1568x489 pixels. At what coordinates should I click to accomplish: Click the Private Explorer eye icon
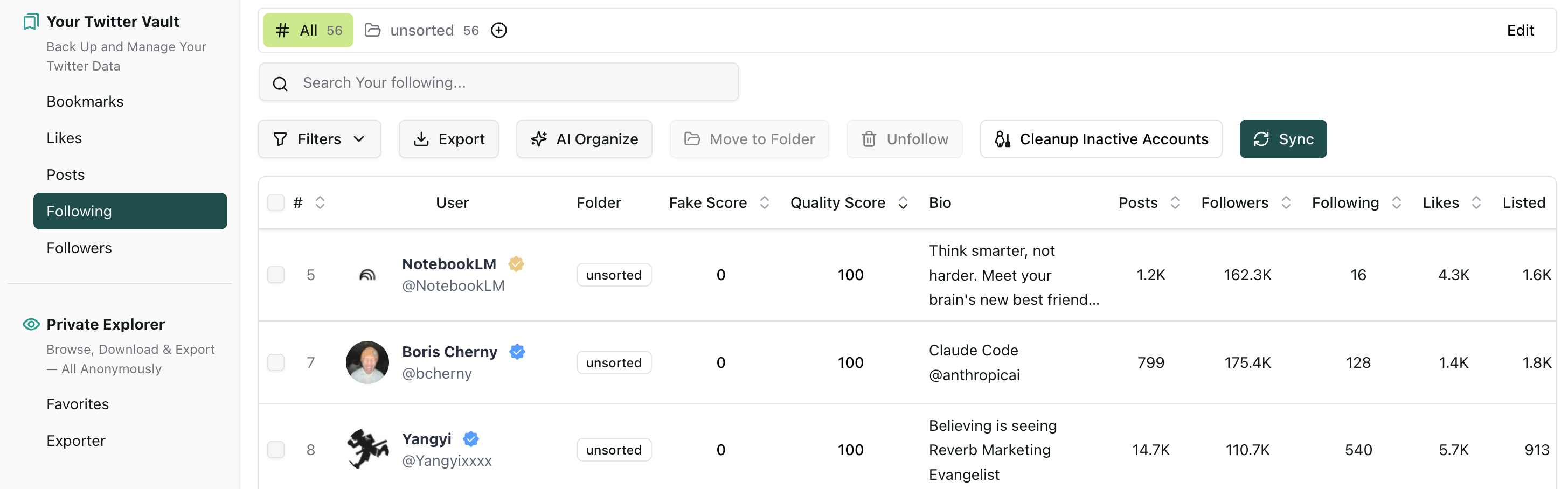pos(30,324)
